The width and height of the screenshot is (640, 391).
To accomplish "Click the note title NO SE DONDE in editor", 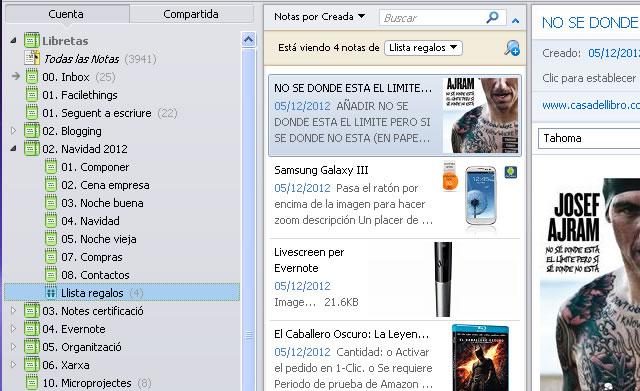I will pos(590,22).
